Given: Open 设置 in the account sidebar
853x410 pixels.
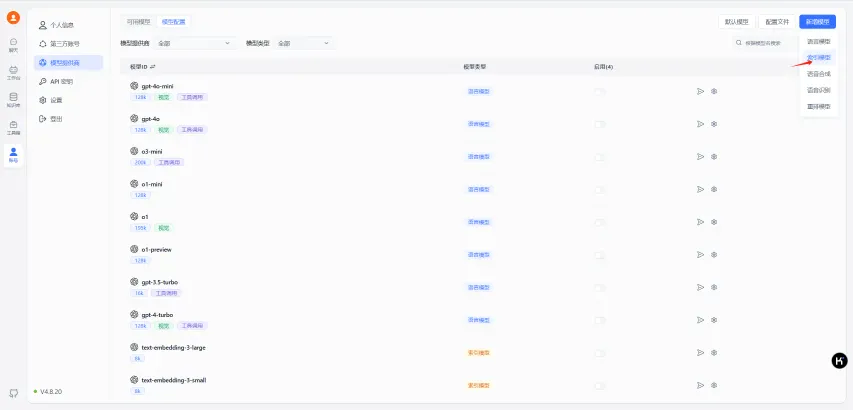Looking at the screenshot, I should 69,100.
